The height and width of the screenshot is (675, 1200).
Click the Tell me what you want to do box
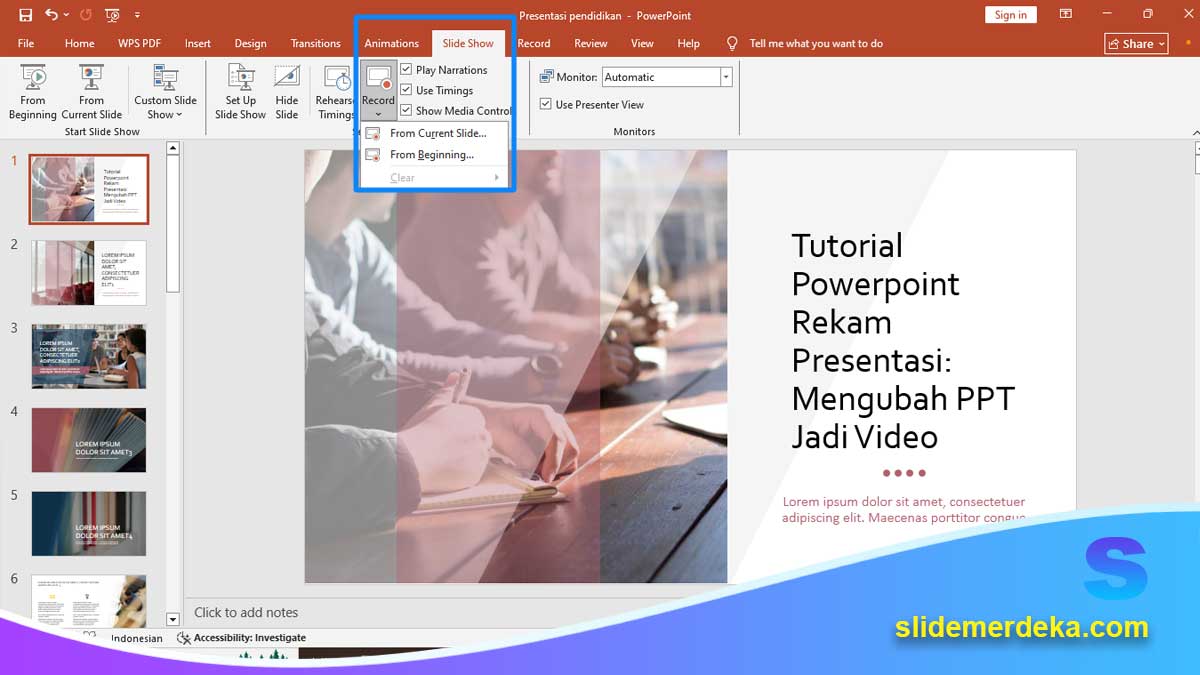pyautogui.click(x=816, y=43)
